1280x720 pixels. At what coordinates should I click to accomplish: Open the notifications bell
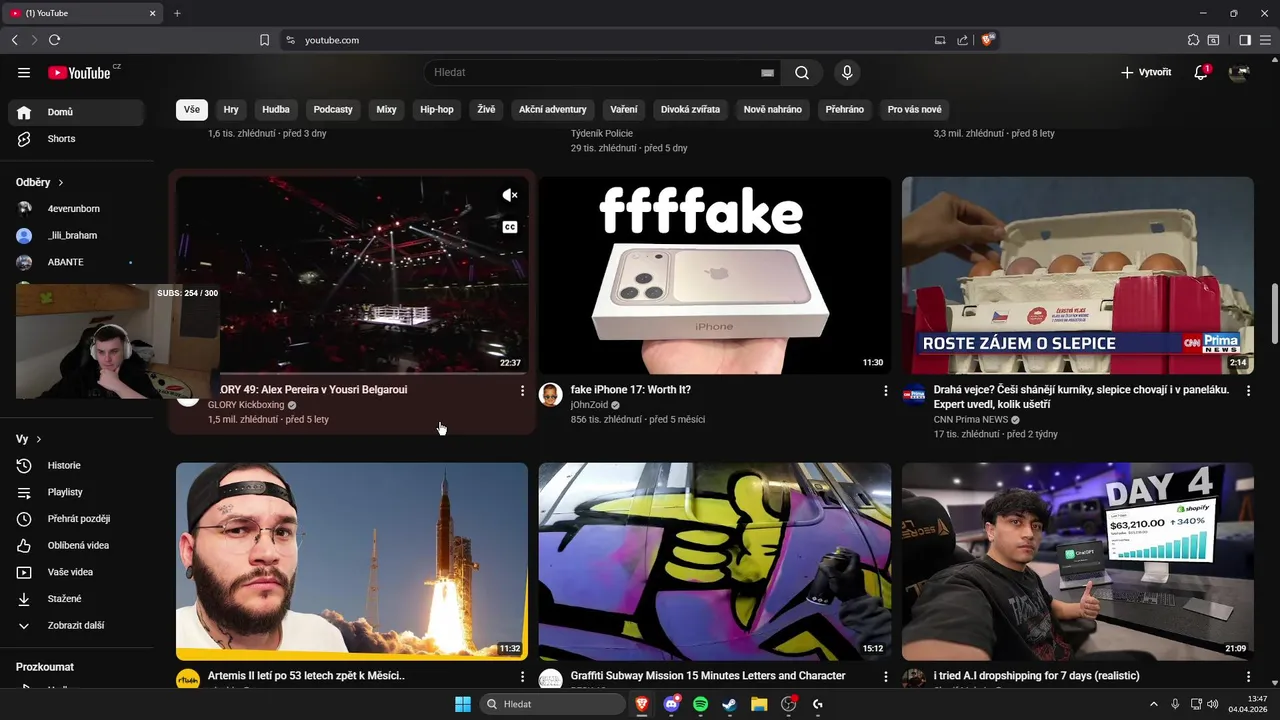tap(1201, 72)
